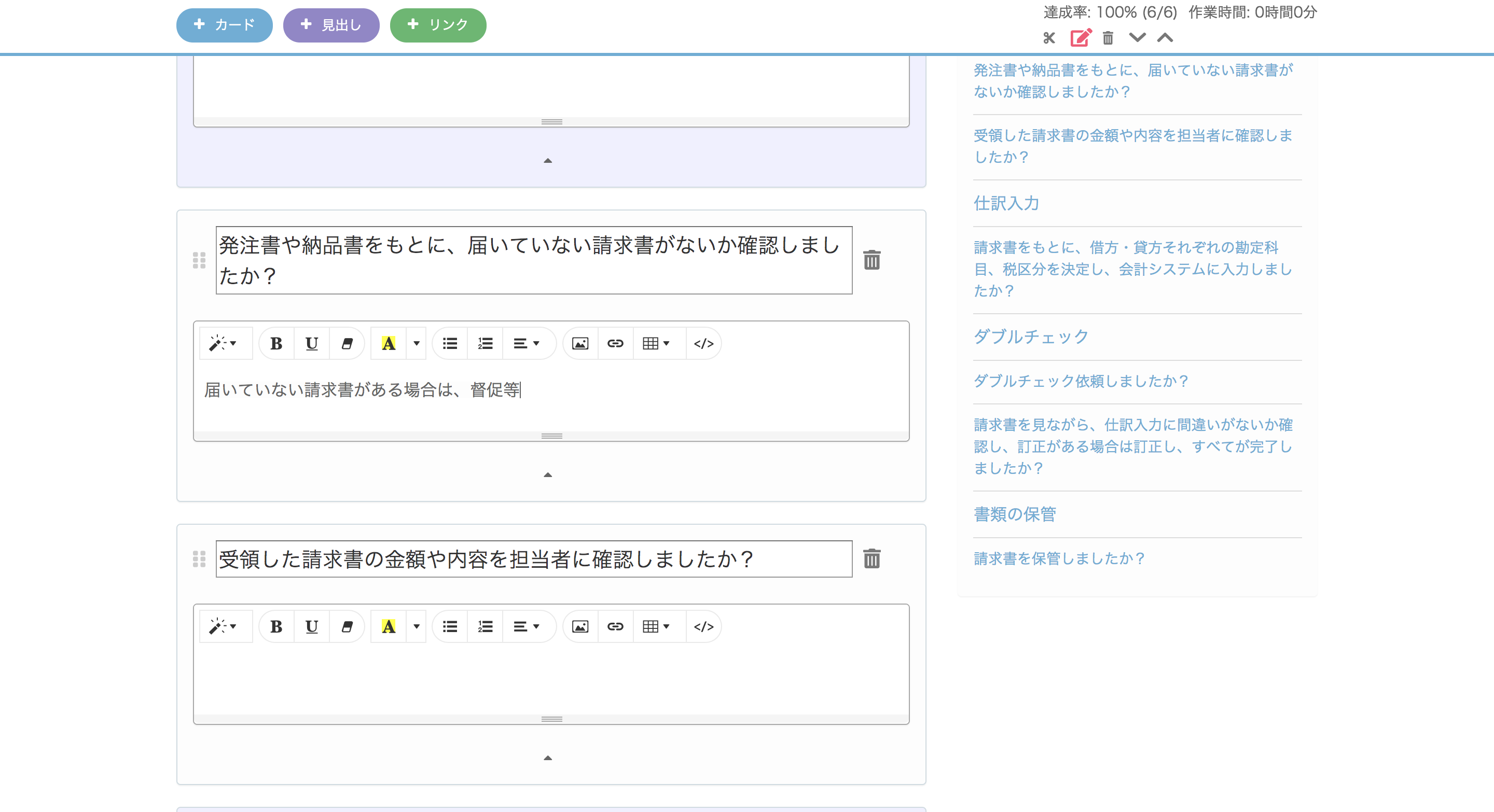Toggle bold in the 督促等 editor
This screenshot has height=812, width=1494.
click(276, 344)
